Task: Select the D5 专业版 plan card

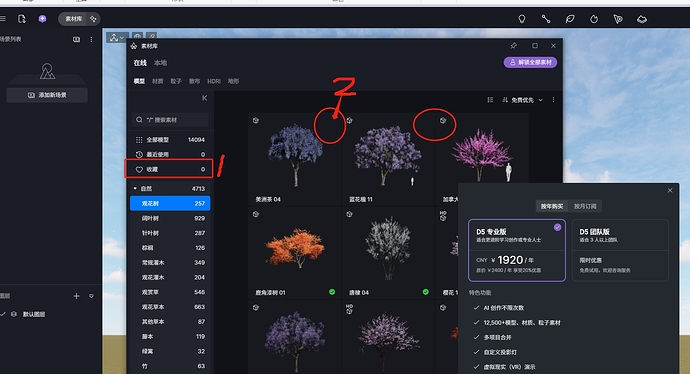Action: pyautogui.click(x=517, y=250)
